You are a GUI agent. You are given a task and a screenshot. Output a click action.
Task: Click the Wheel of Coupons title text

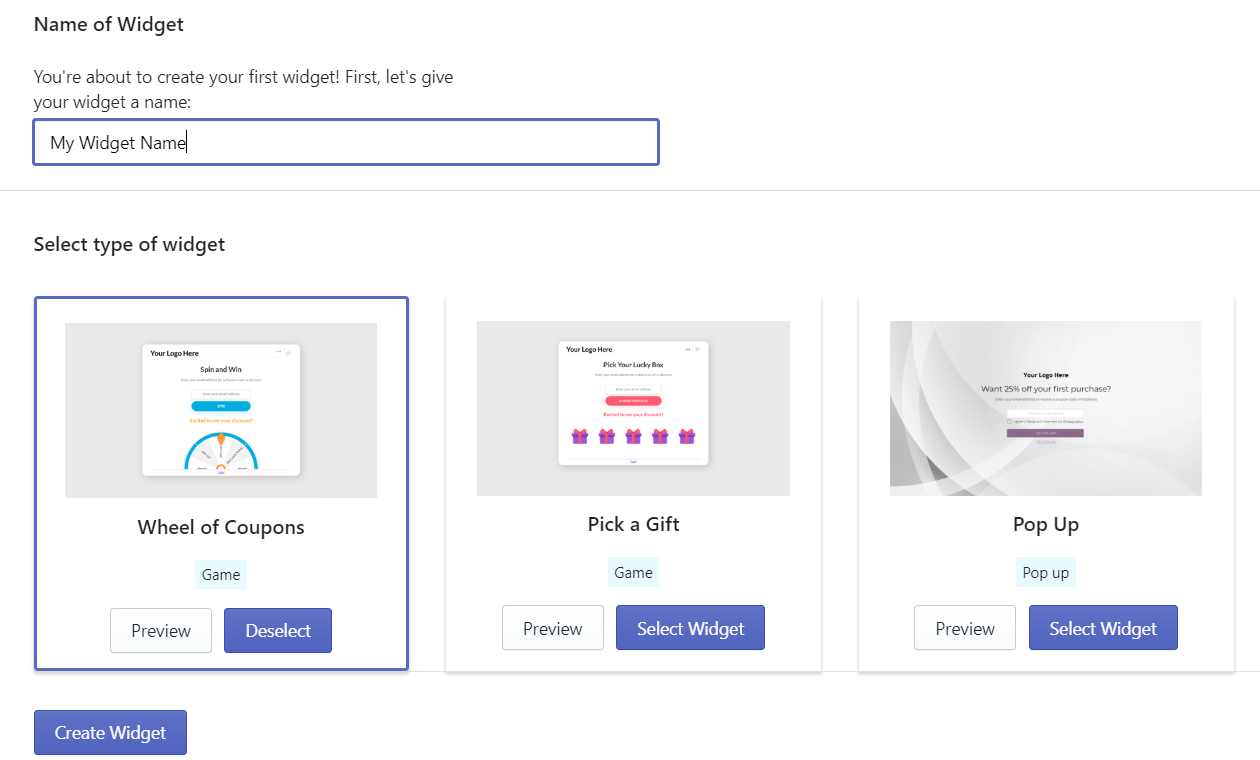click(x=221, y=527)
